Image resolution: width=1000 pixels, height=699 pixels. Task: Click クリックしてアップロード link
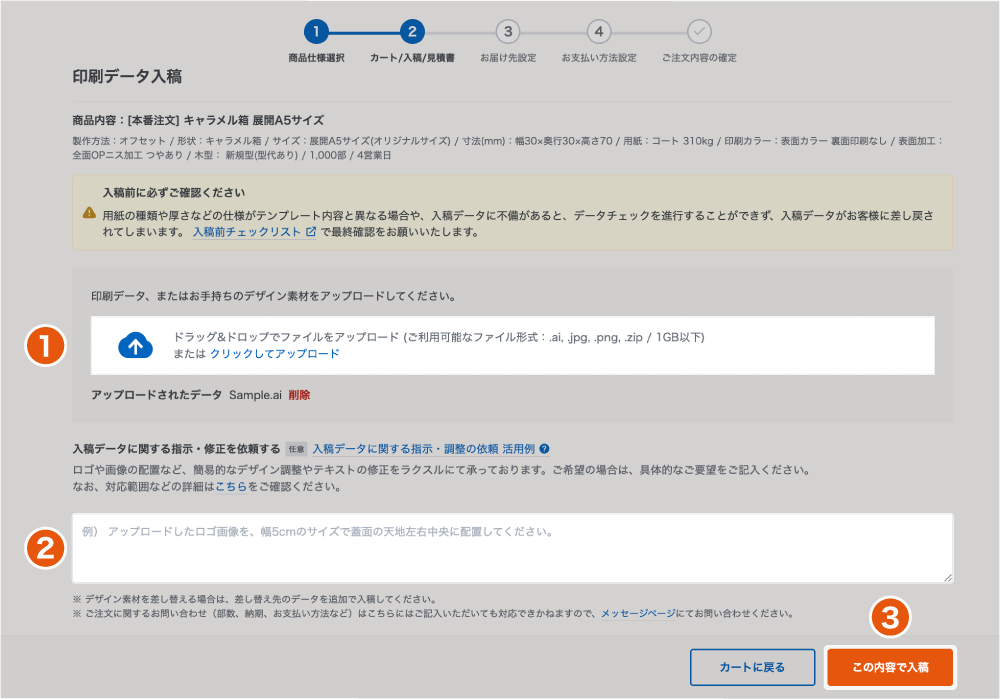coord(274,354)
